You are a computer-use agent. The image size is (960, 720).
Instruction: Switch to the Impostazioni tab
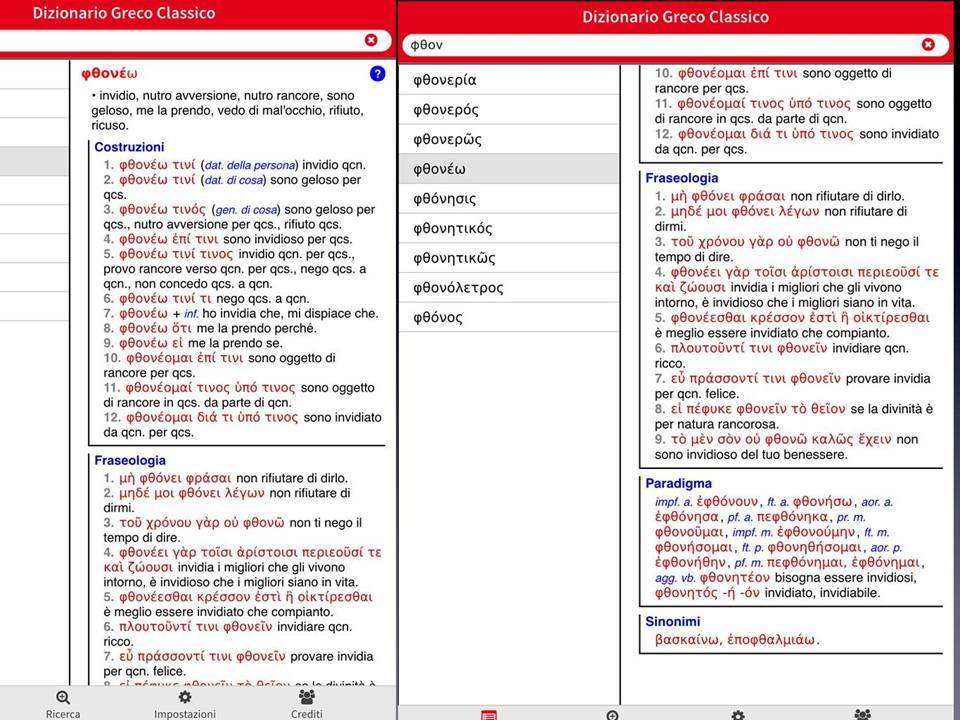click(x=185, y=705)
